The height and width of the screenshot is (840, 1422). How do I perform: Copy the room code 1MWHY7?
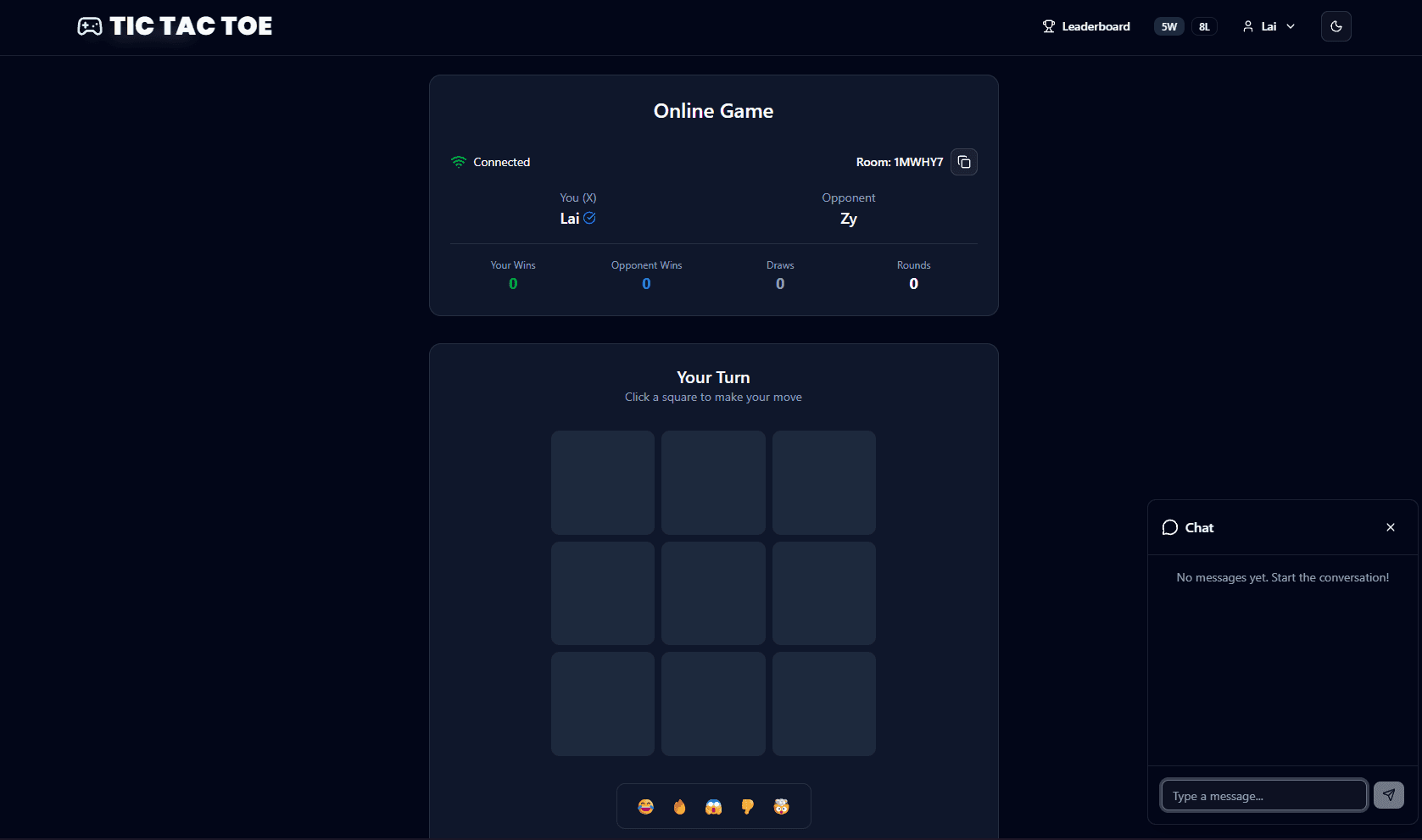pyautogui.click(x=964, y=162)
